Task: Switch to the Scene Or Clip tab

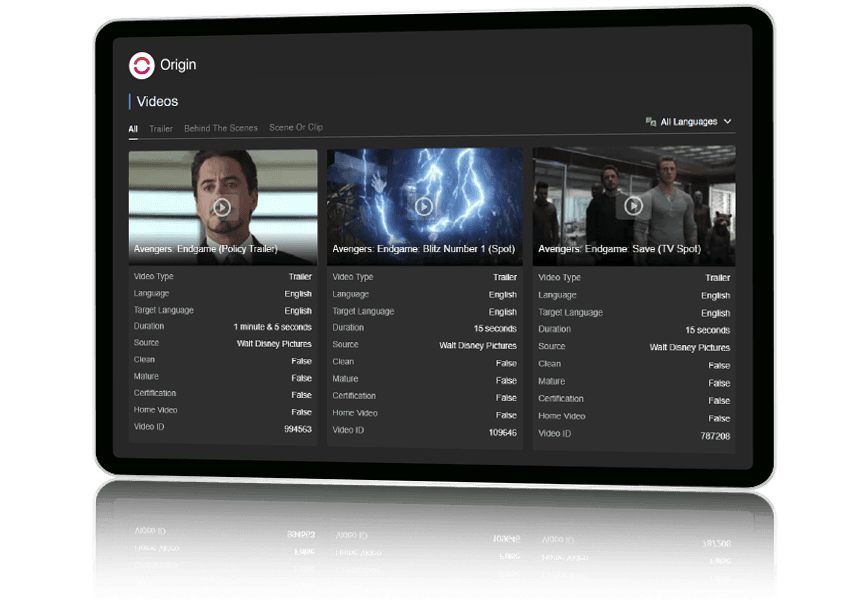Action: click(296, 127)
